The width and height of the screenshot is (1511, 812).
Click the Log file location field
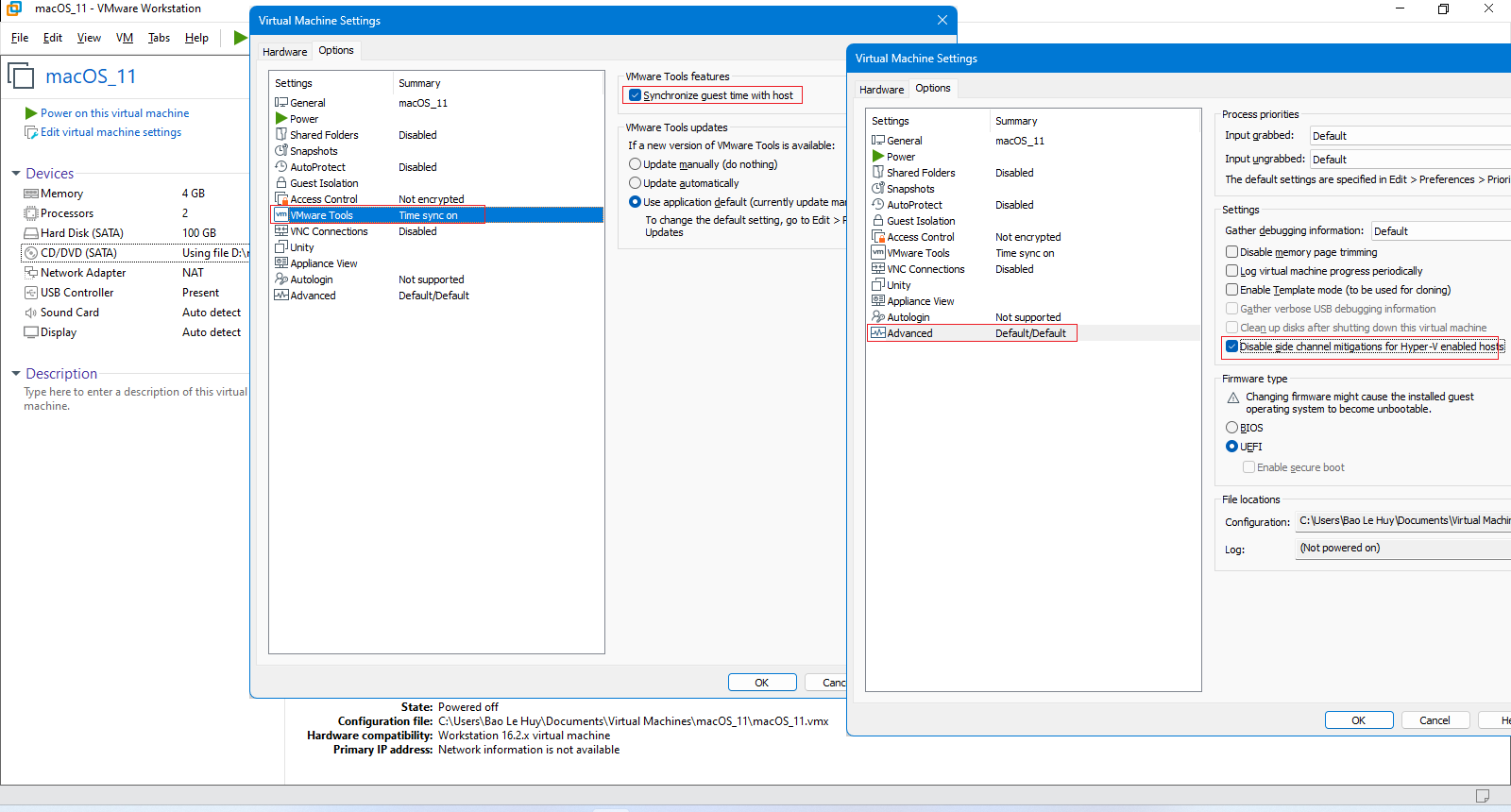click(1403, 548)
